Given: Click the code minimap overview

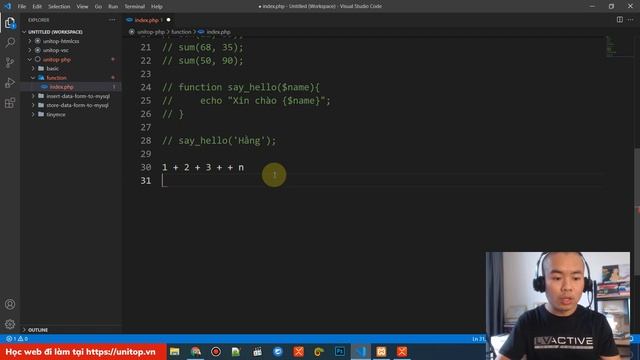Looking at the screenshot, I should click(x=619, y=46).
